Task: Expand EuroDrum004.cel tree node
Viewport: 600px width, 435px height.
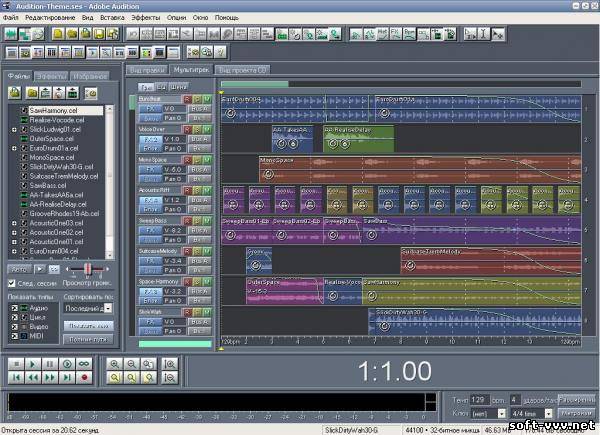Action: coord(14,251)
